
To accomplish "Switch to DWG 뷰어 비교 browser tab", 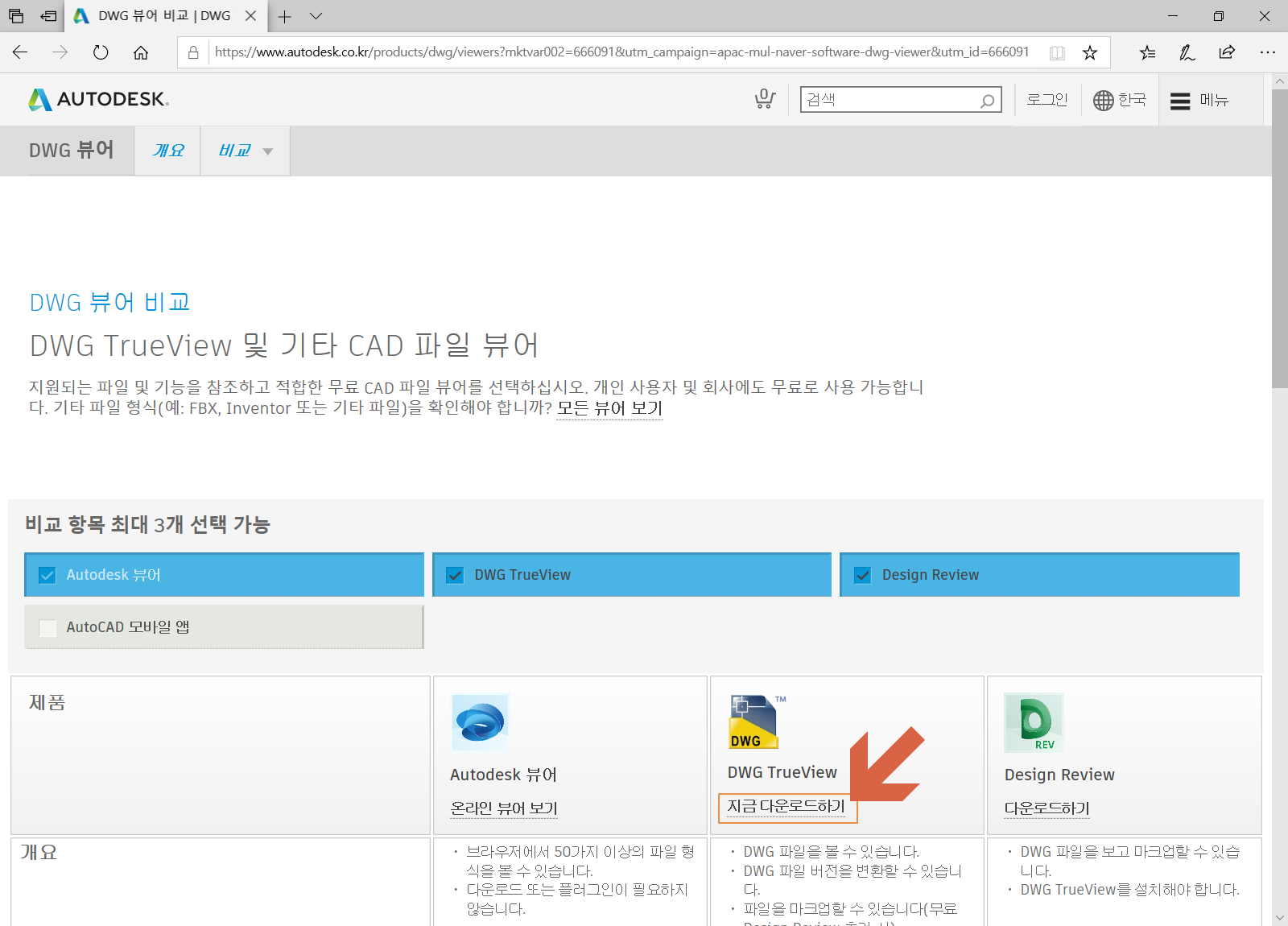I will [x=165, y=16].
